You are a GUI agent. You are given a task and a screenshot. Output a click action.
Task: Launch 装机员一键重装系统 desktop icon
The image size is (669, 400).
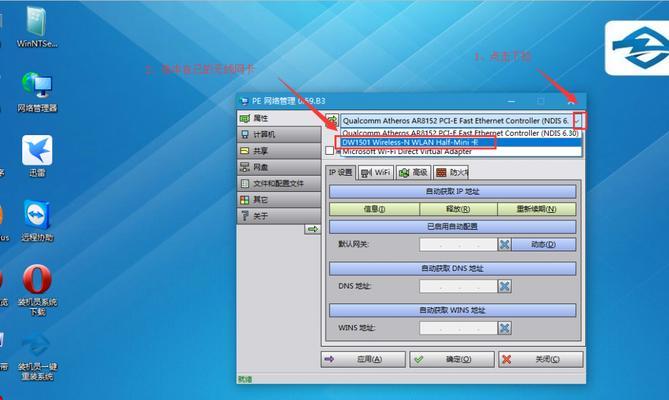37,357
